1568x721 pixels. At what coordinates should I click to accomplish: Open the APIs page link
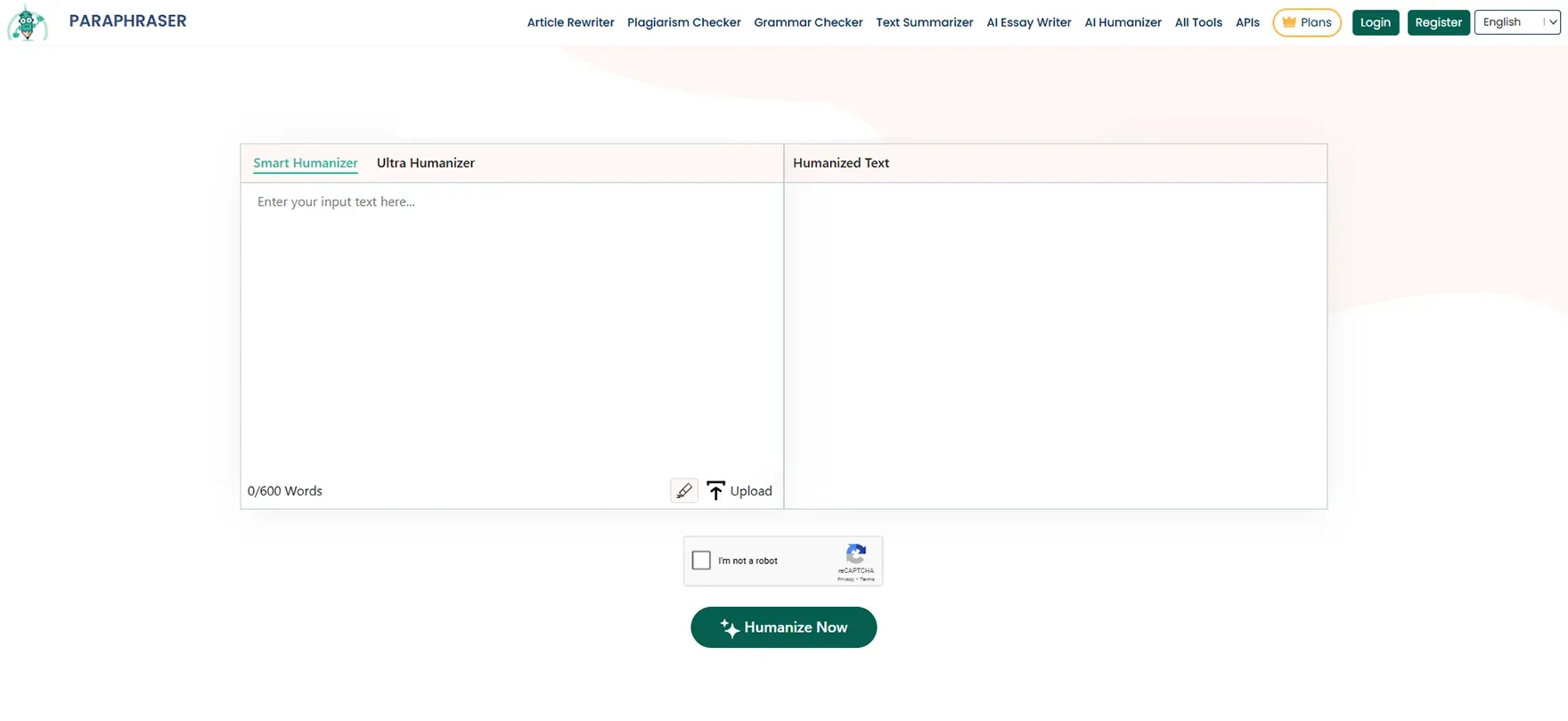point(1247,22)
